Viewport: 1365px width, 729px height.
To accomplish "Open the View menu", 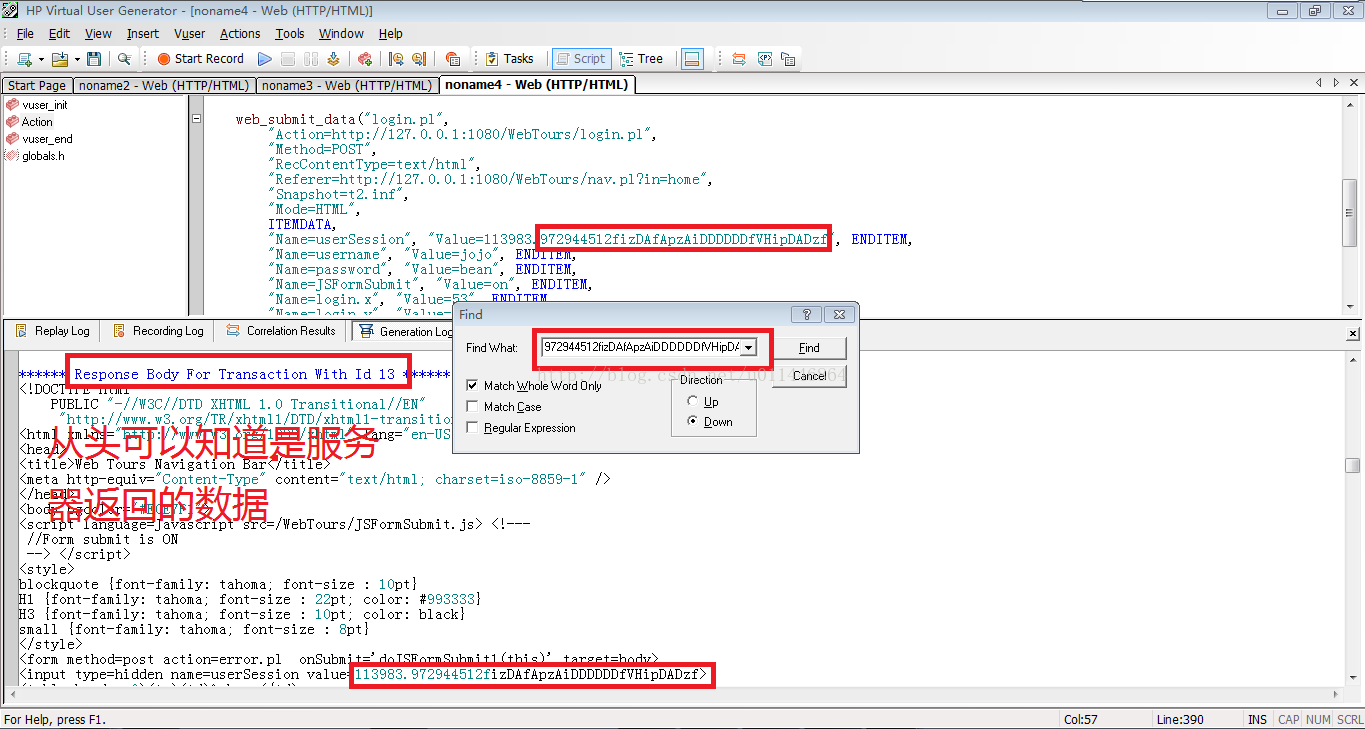I will tap(98, 34).
